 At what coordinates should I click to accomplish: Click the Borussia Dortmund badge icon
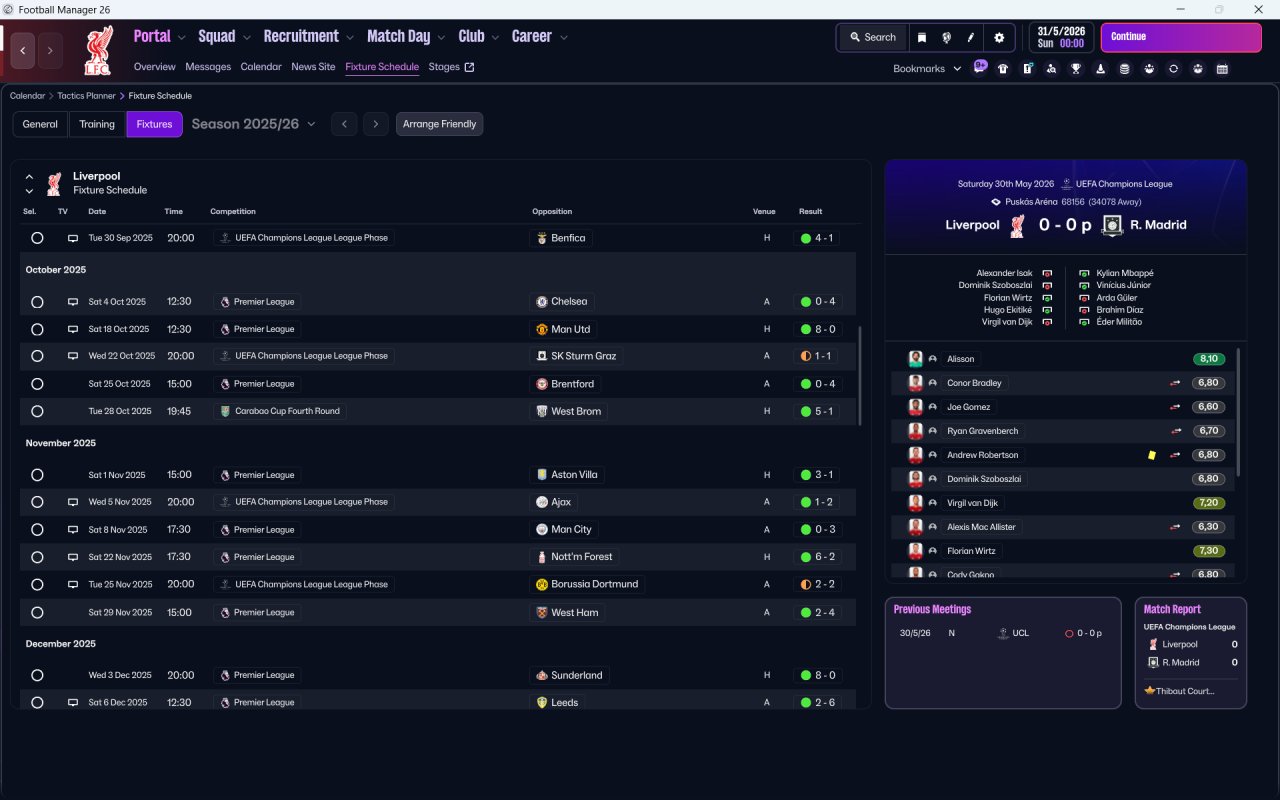click(542, 585)
